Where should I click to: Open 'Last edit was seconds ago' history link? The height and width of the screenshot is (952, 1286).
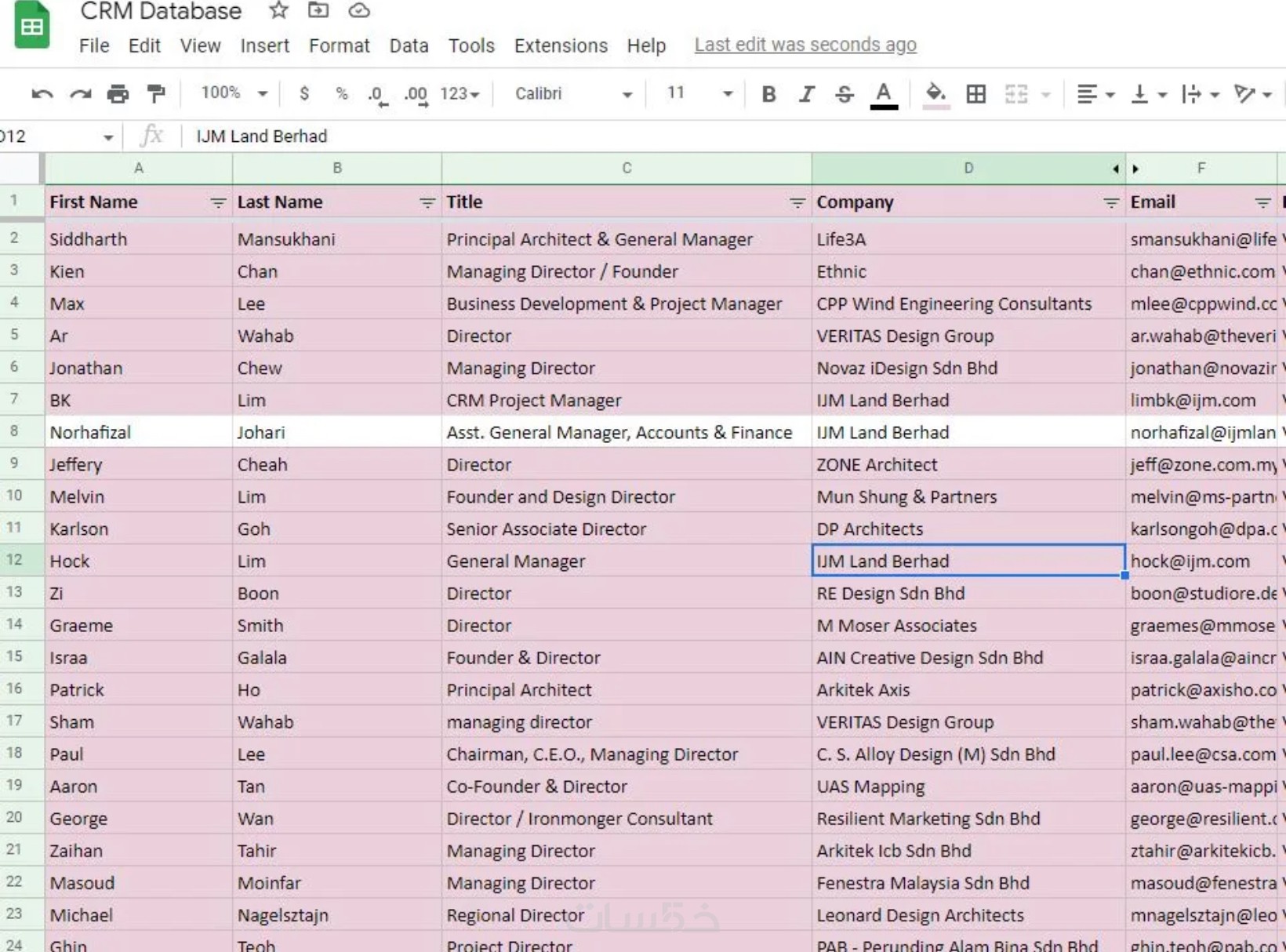tap(805, 45)
